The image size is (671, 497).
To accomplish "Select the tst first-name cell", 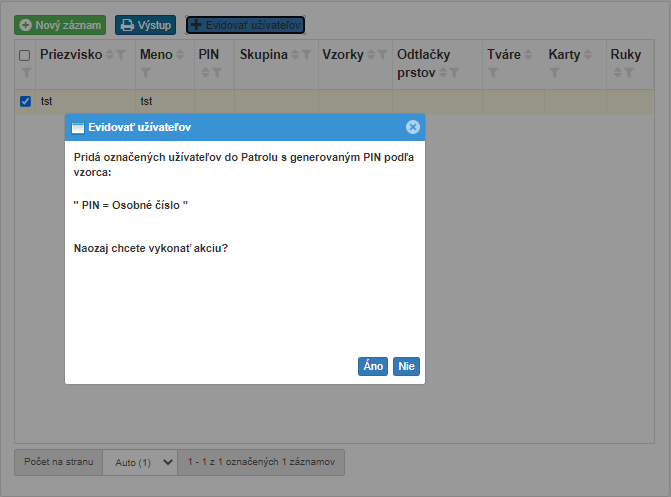I will pyautogui.click(x=165, y=101).
